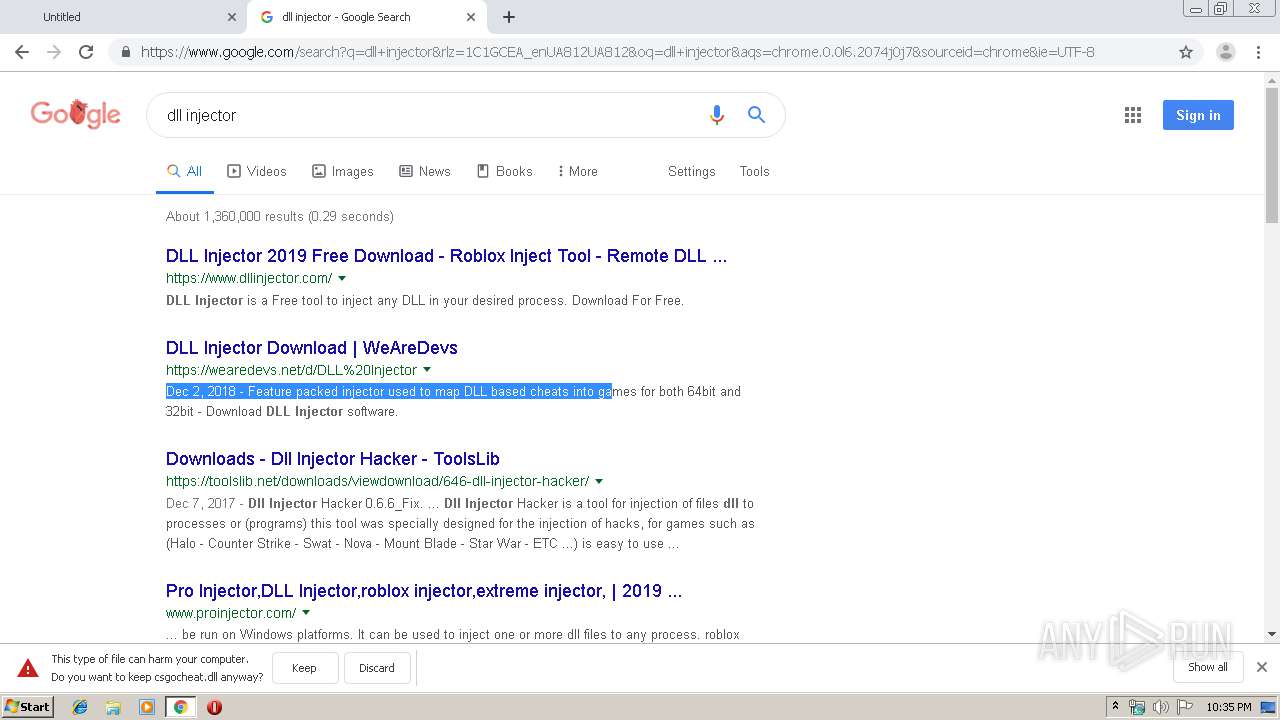Open Internet Explorer from the taskbar

pyautogui.click(x=80, y=707)
